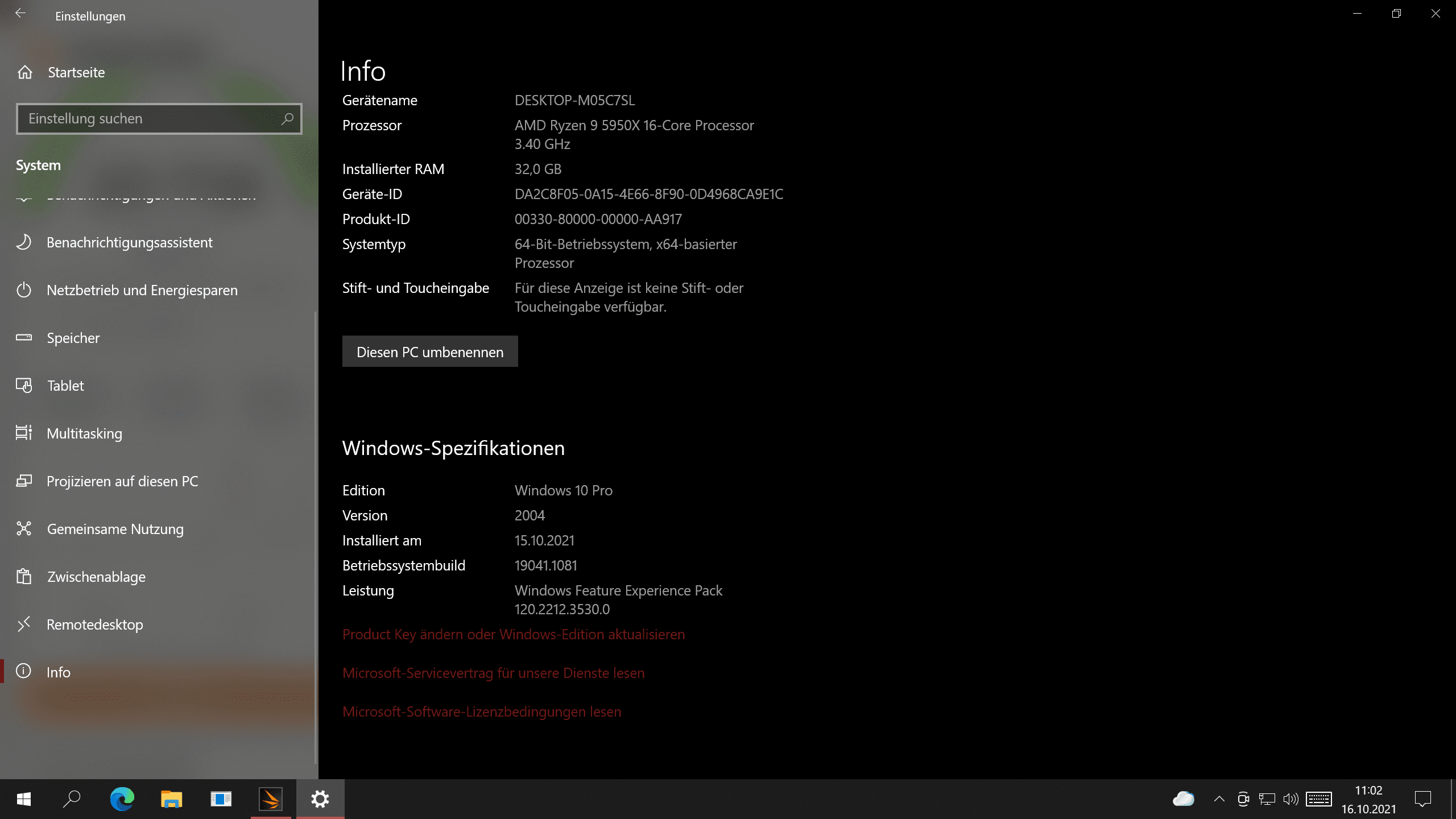Viewport: 1456px width, 819px height.
Task: Select the Gemeinsame Nutzung icon
Action: pyautogui.click(x=24, y=528)
